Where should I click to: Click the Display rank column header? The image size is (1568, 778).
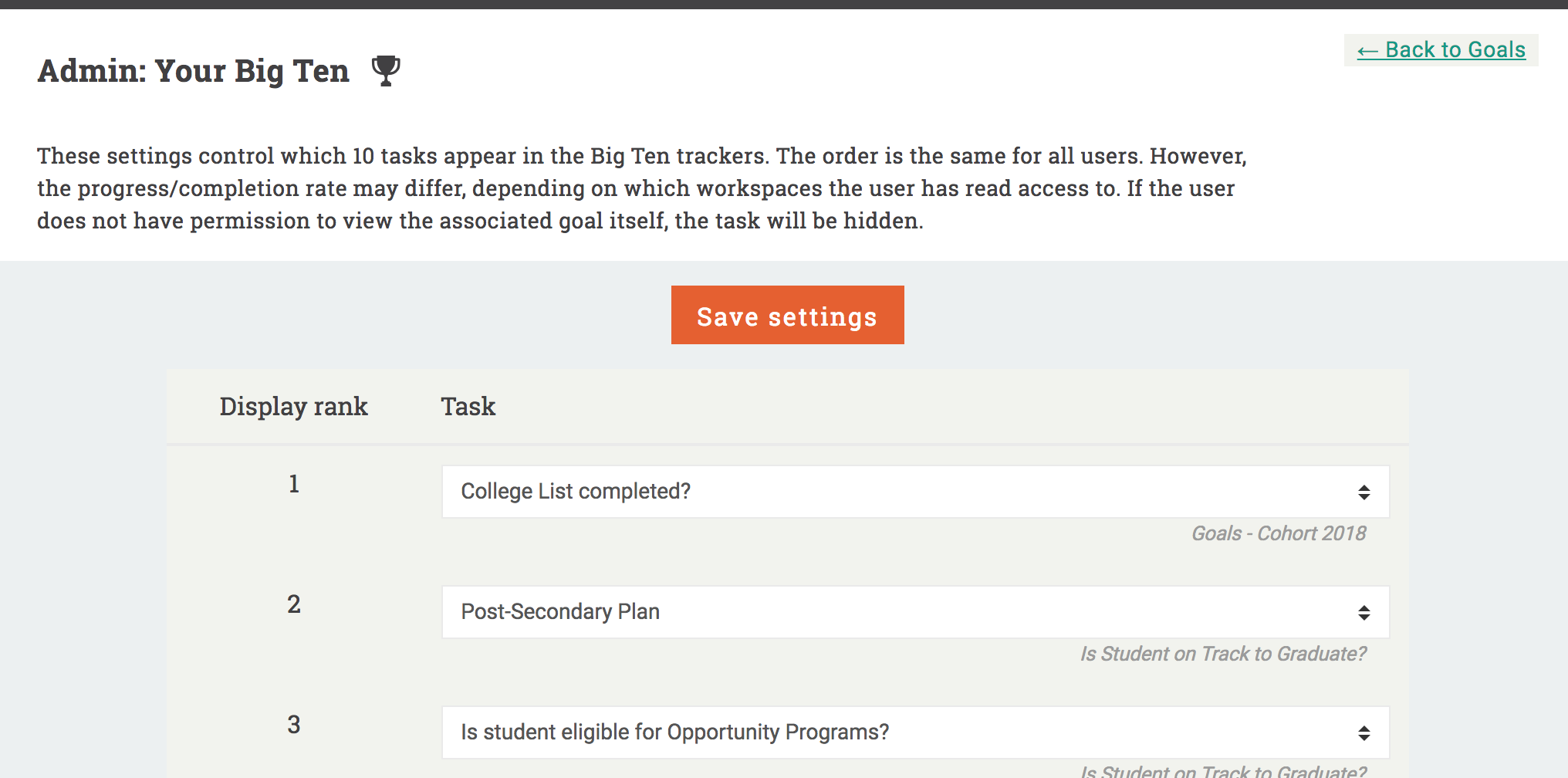coord(293,407)
